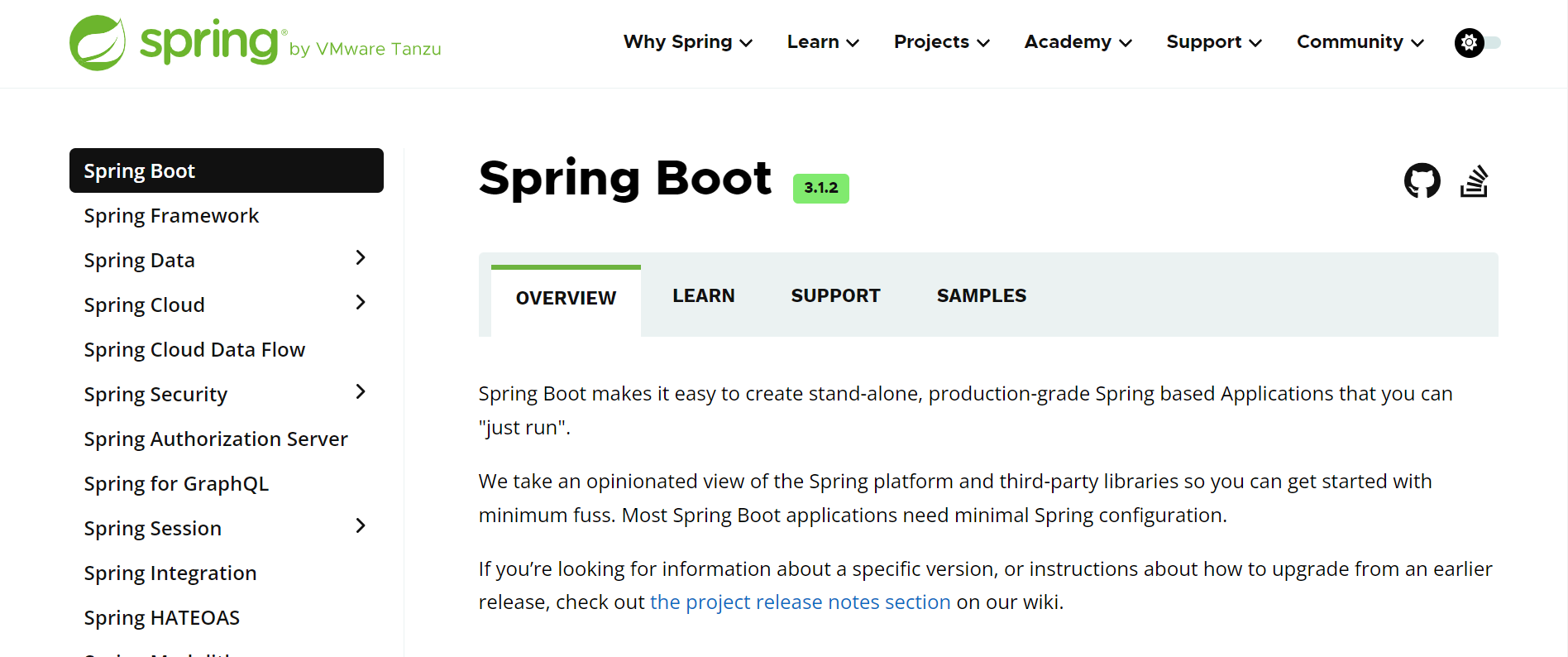
Task: Expand the Spring Security submenu chevron
Action: point(361,392)
